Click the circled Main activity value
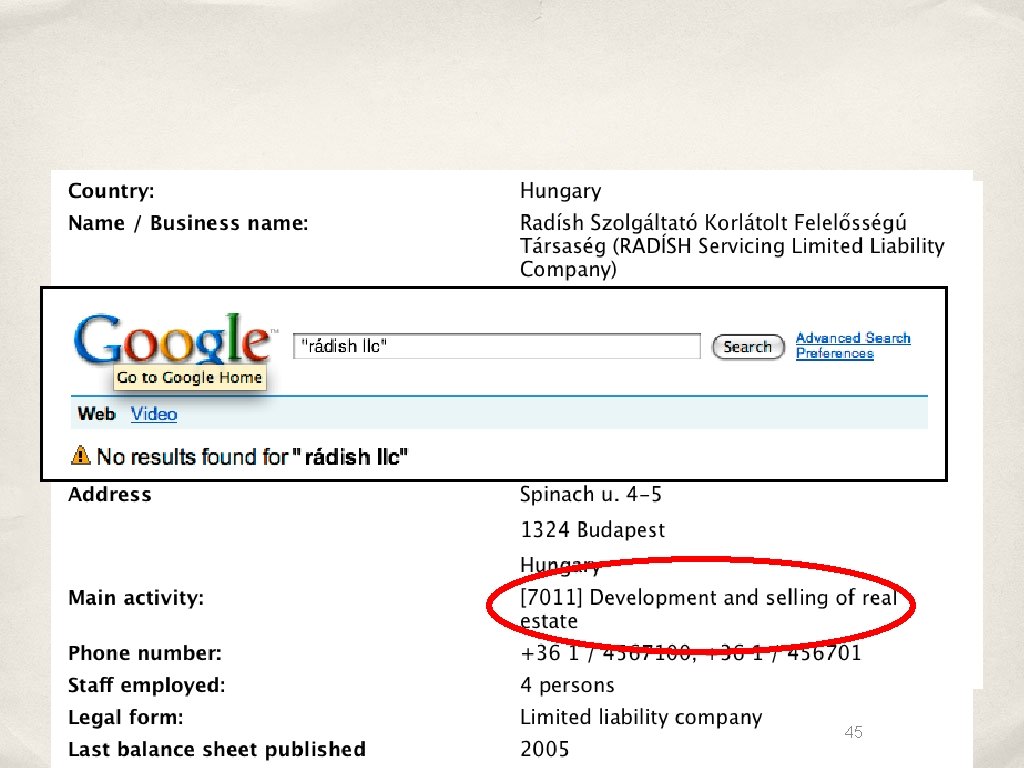1024x768 pixels. [709, 609]
